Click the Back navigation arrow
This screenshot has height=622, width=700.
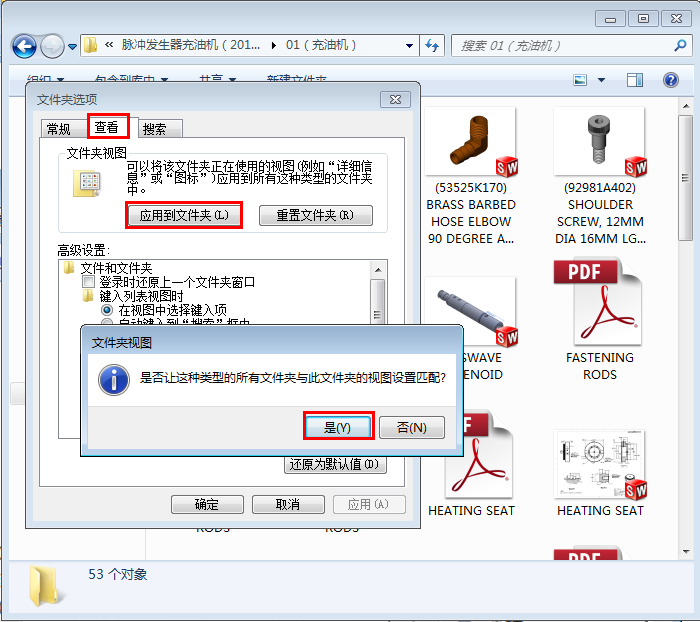click(x=24, y=46)
